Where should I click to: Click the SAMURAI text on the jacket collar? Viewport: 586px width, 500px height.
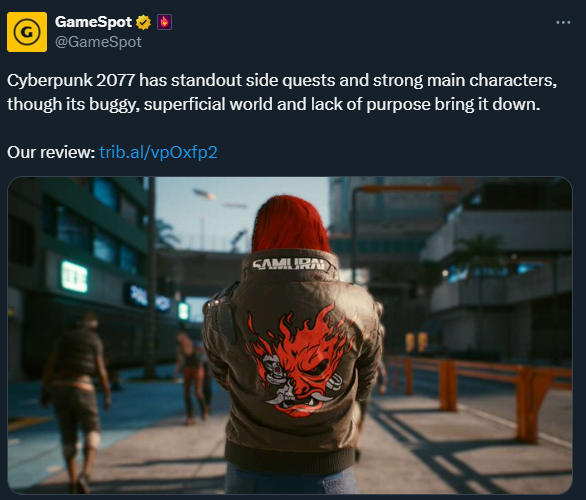(289, 264)
